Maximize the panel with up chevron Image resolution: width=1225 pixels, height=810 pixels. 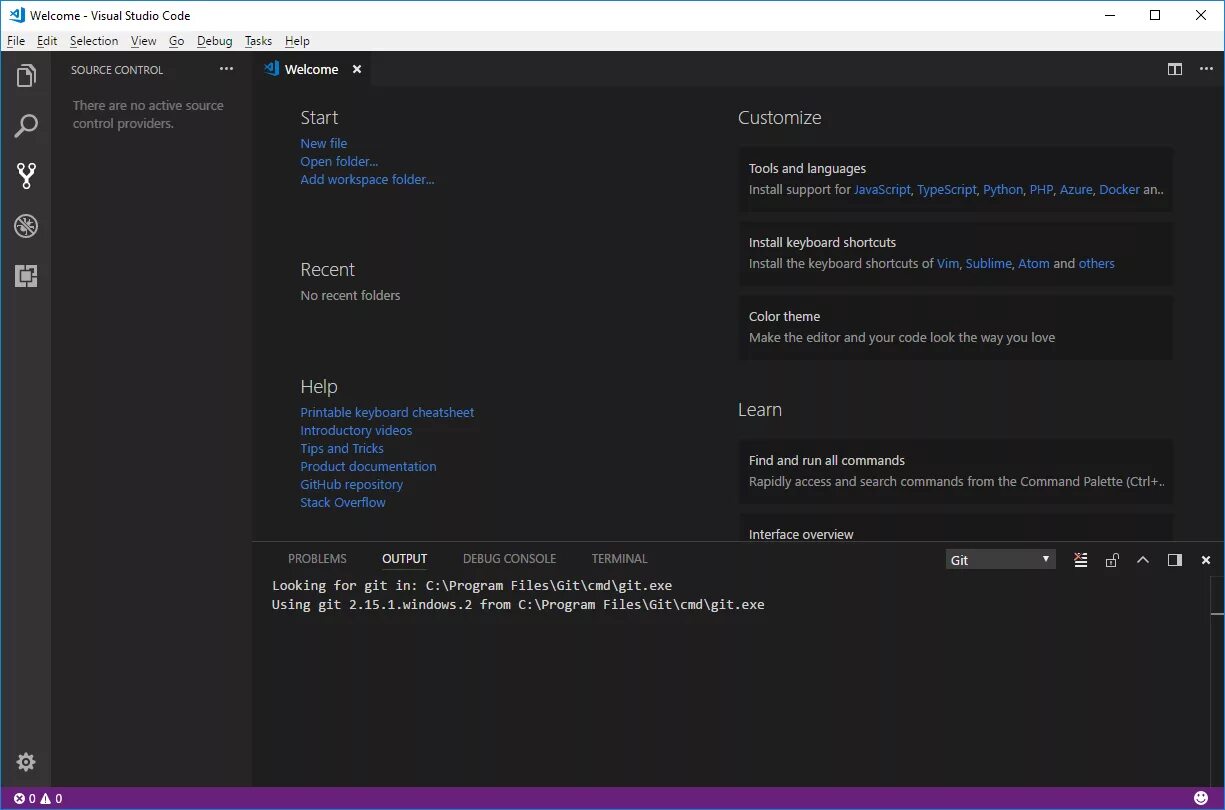(x=1143, y=560)
